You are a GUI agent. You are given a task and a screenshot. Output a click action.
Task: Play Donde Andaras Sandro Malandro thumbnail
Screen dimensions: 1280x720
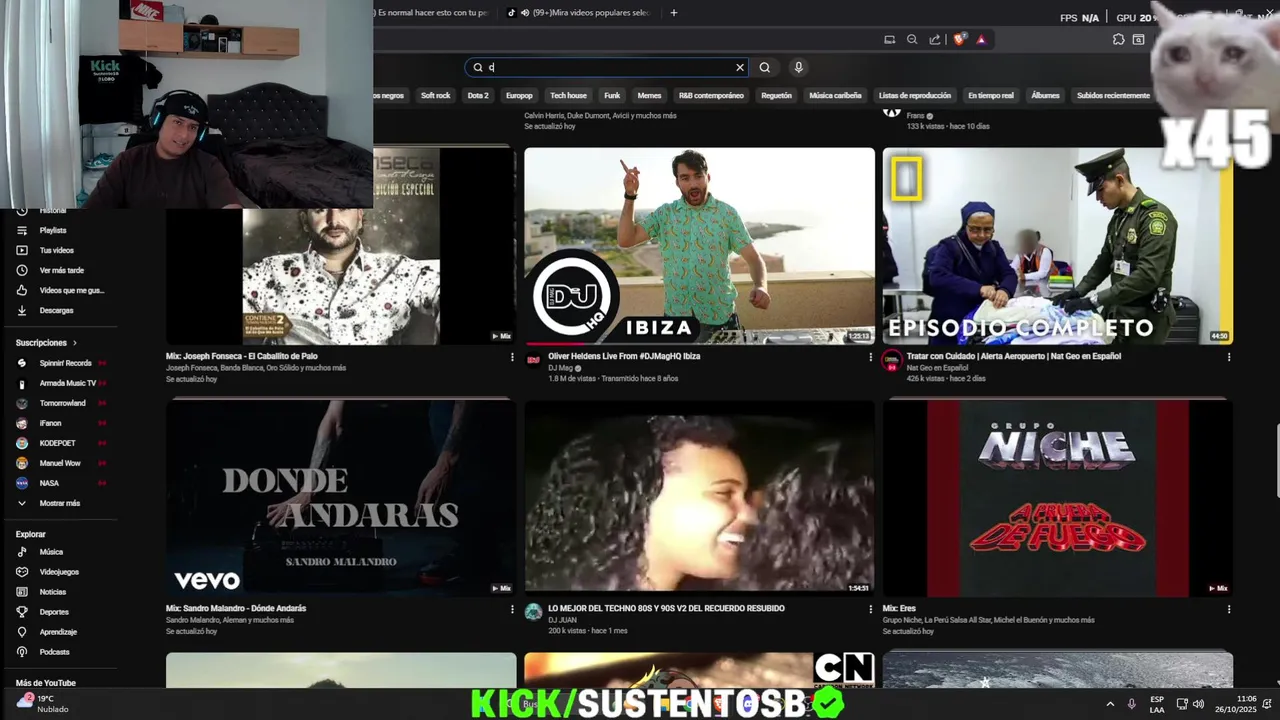[341, 498]
